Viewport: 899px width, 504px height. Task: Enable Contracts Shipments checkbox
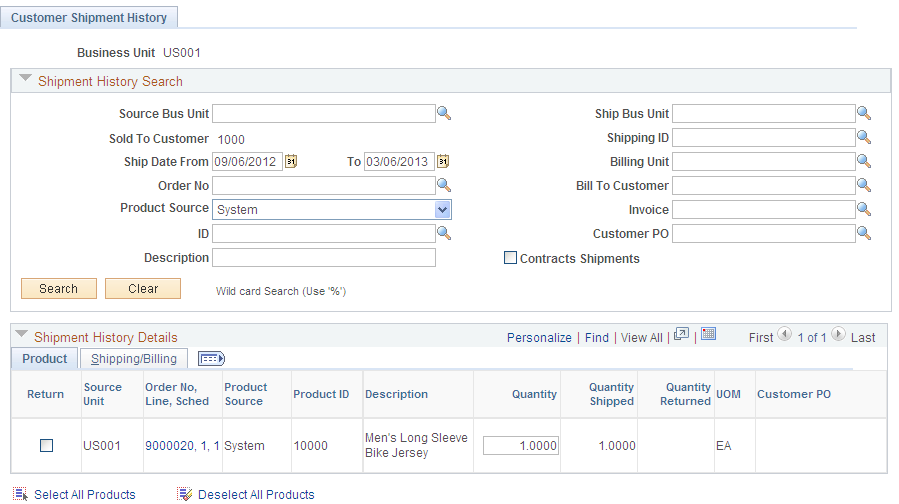pyautogui.click(x=510, y=257)
